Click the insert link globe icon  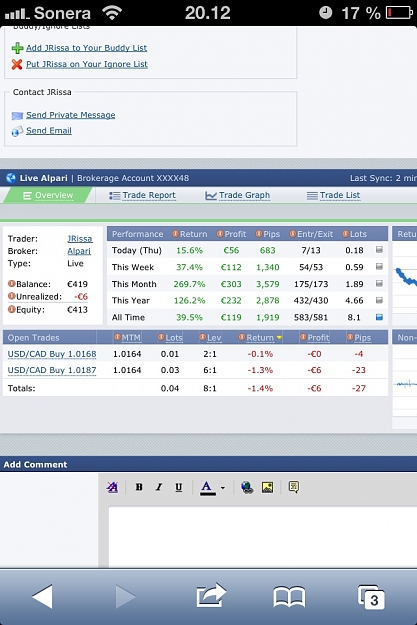[247, 487]
